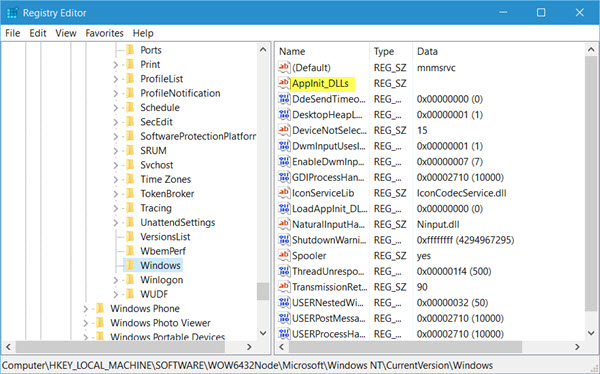Open the Edit menu

38,33
